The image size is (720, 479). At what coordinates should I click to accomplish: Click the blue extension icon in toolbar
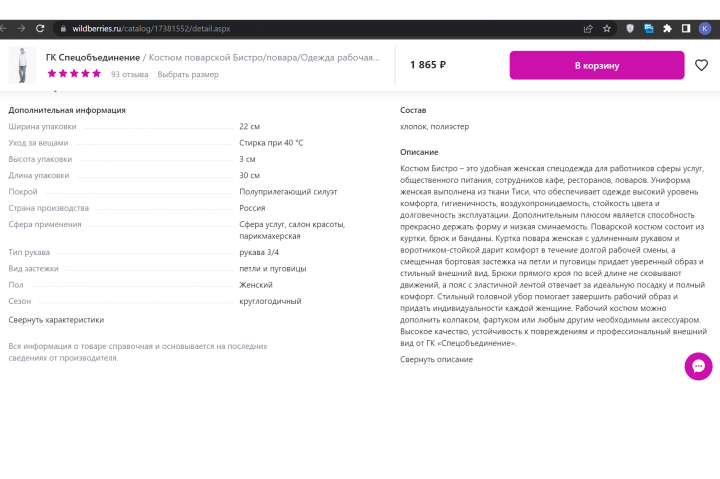[x=649, y=28]
